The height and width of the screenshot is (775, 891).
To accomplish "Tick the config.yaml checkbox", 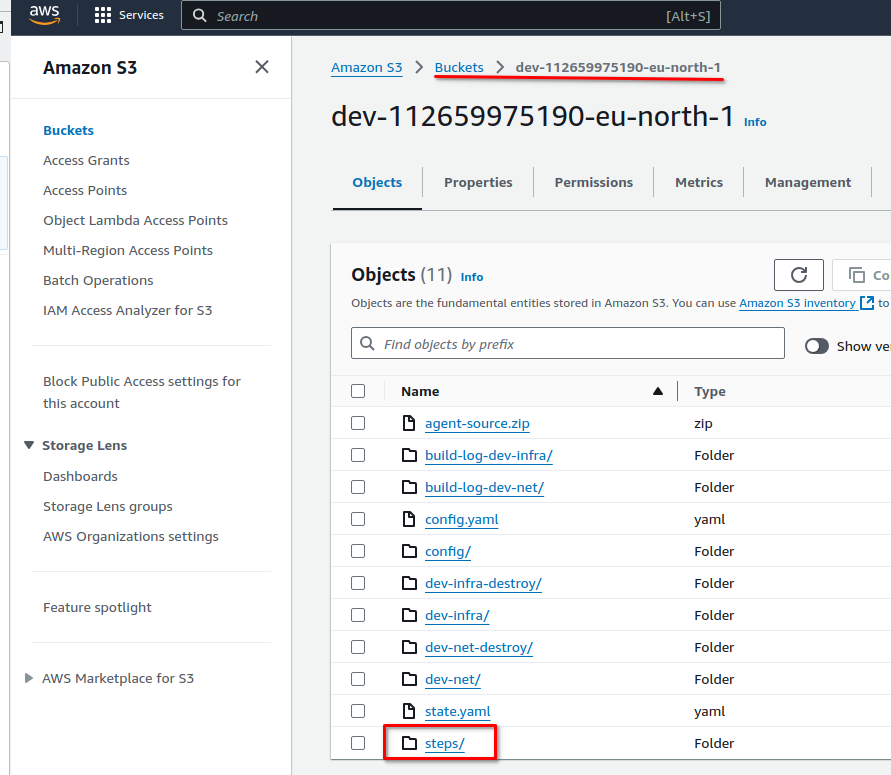I will pyautogui.click(x=358, y=519).
